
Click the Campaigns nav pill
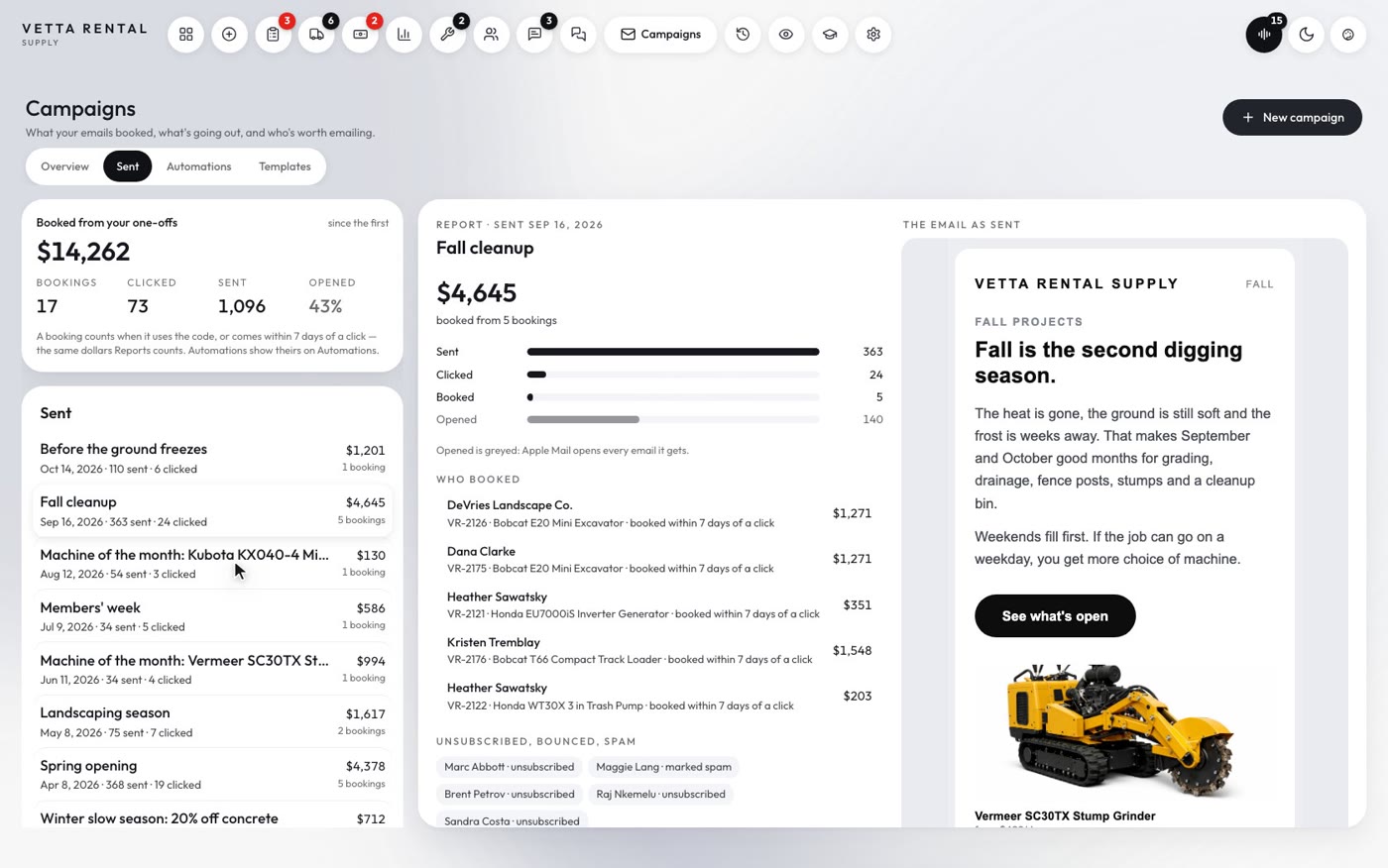point(660,35)
